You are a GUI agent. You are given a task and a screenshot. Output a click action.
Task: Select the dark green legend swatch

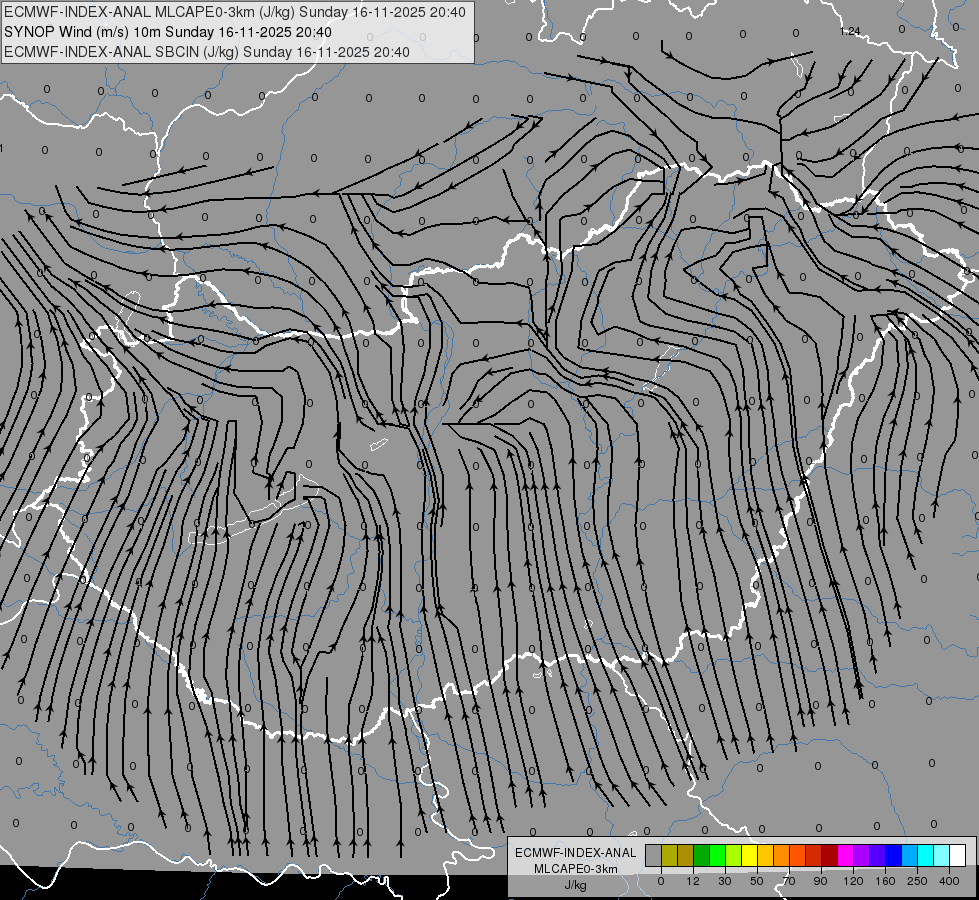tap(702, 856)
